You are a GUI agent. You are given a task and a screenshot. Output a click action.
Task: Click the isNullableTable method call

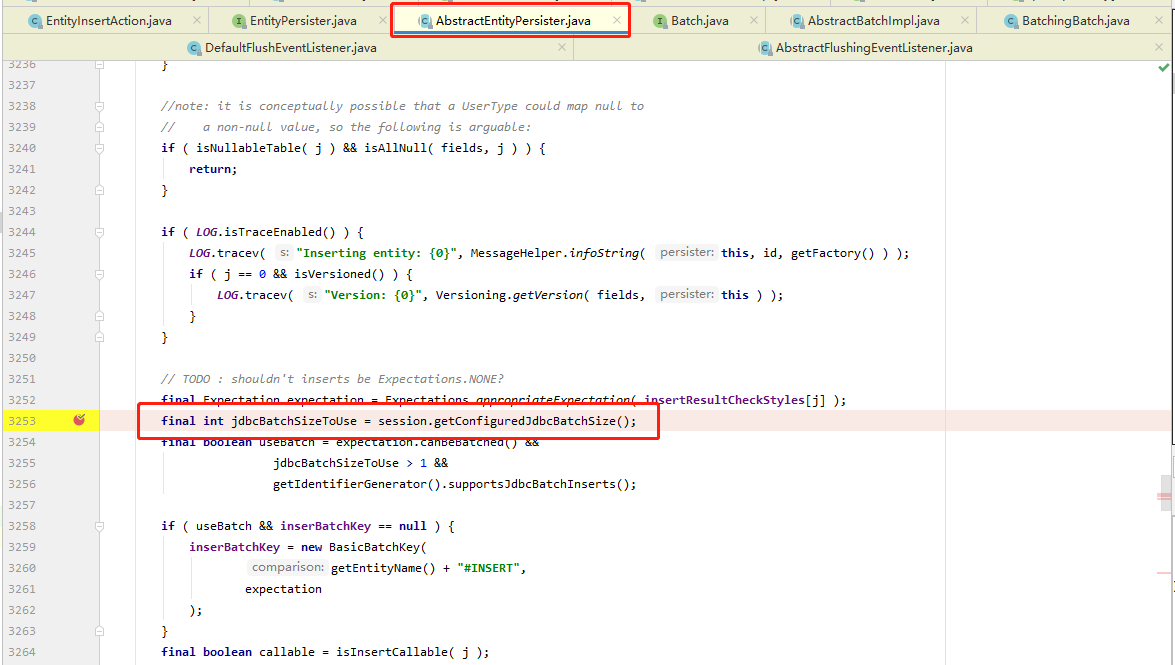click(248, 148)
